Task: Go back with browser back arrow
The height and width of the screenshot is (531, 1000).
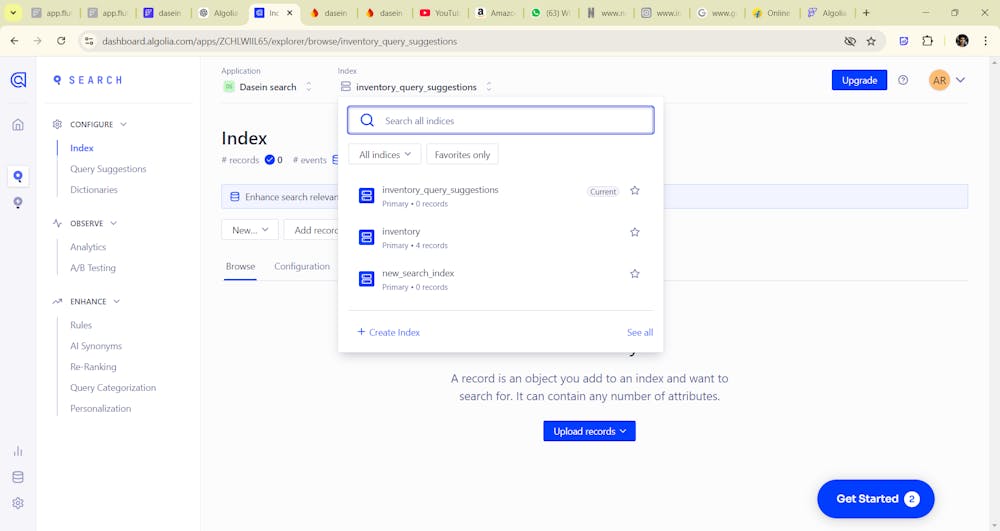Action: click(15, 41)
